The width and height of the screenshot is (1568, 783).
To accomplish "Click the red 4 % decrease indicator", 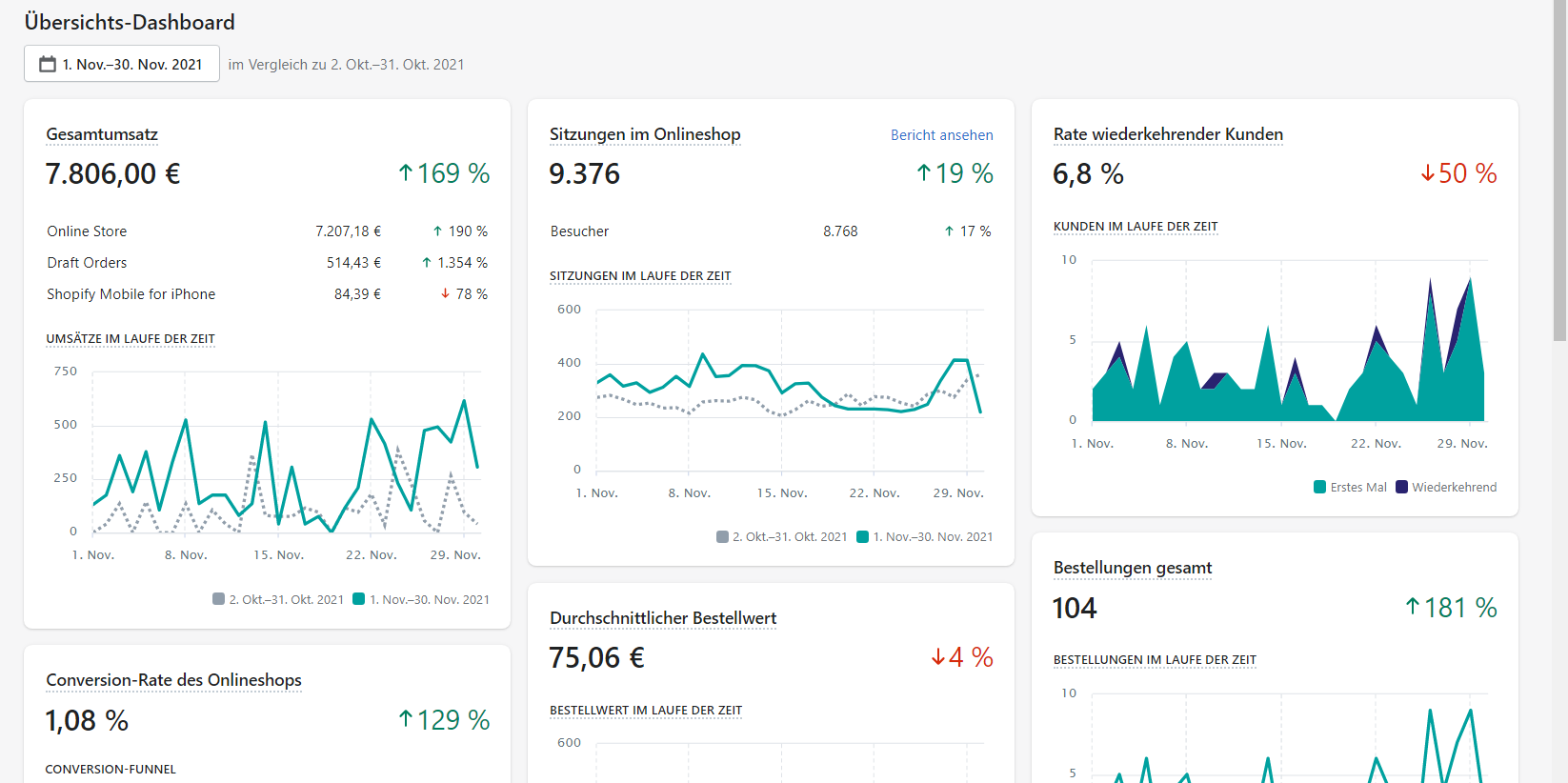I will pos(962,657).
